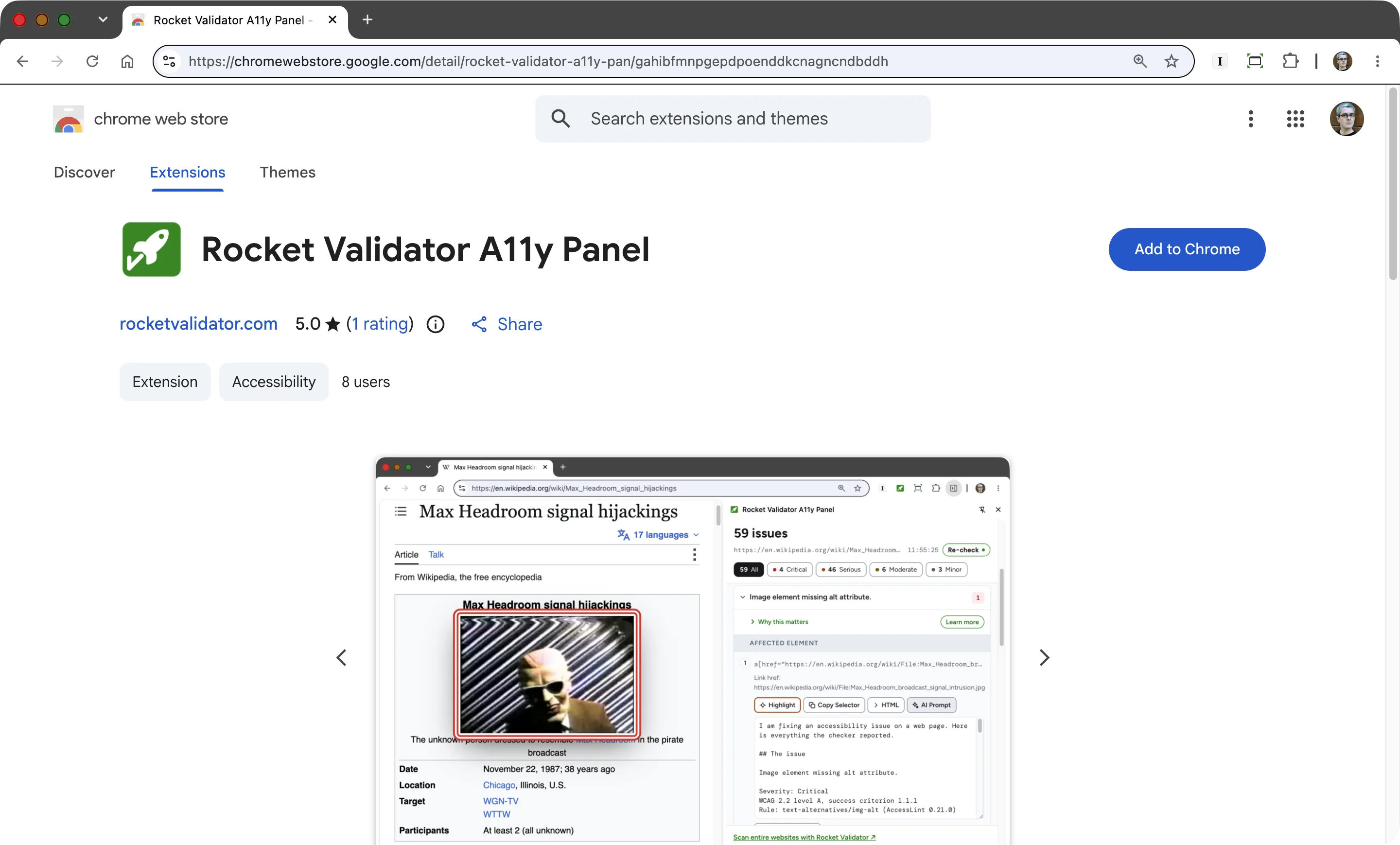Reload the current page
Image resolution: width=1400 pixels, height=845 pixels.
coord(92,61)
